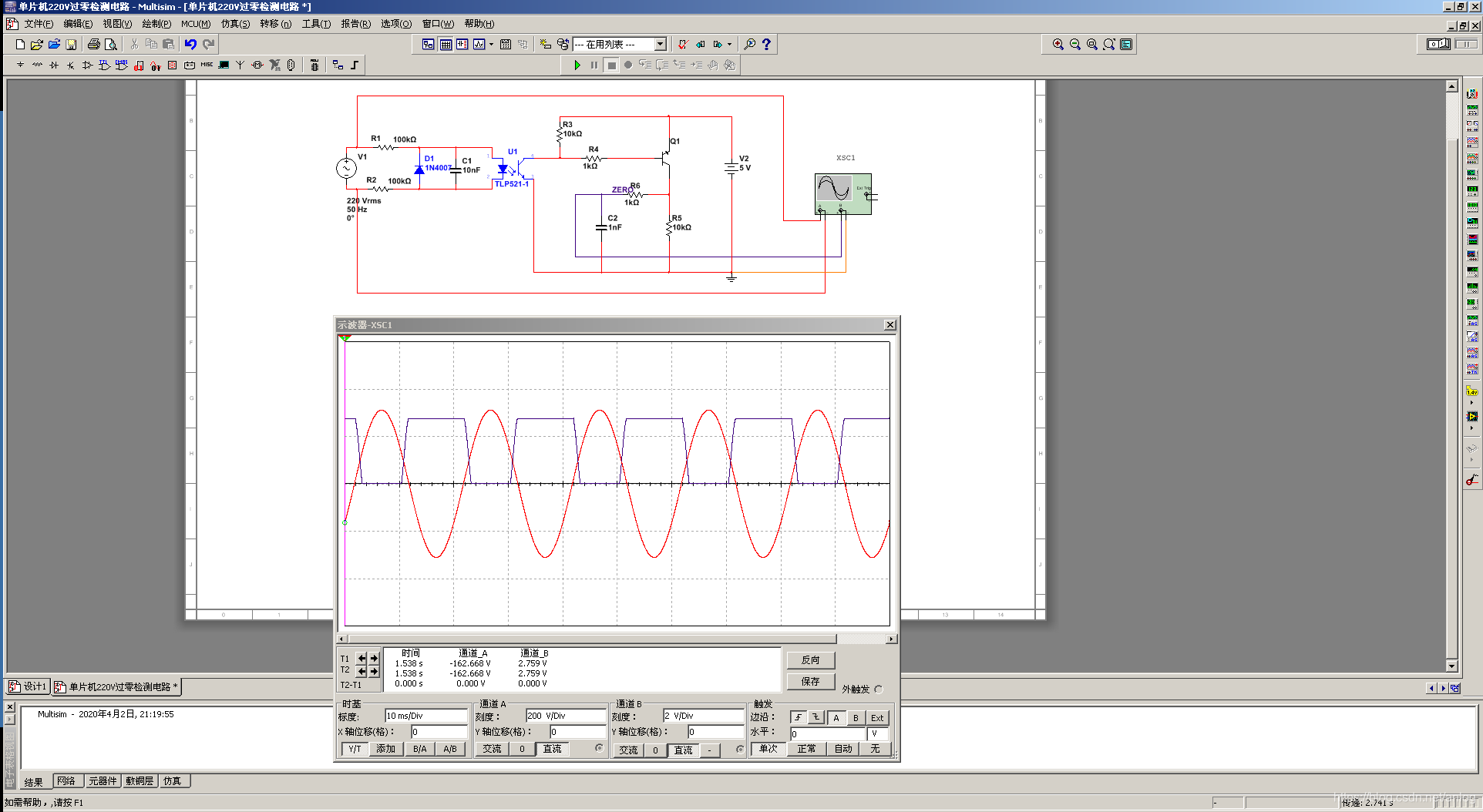Click the Electrical Rules Check icon

[682, 45]
